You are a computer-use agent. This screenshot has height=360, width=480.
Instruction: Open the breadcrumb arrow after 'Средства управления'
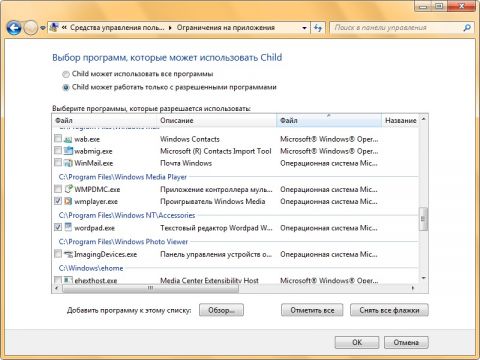[x=170, y=28]
